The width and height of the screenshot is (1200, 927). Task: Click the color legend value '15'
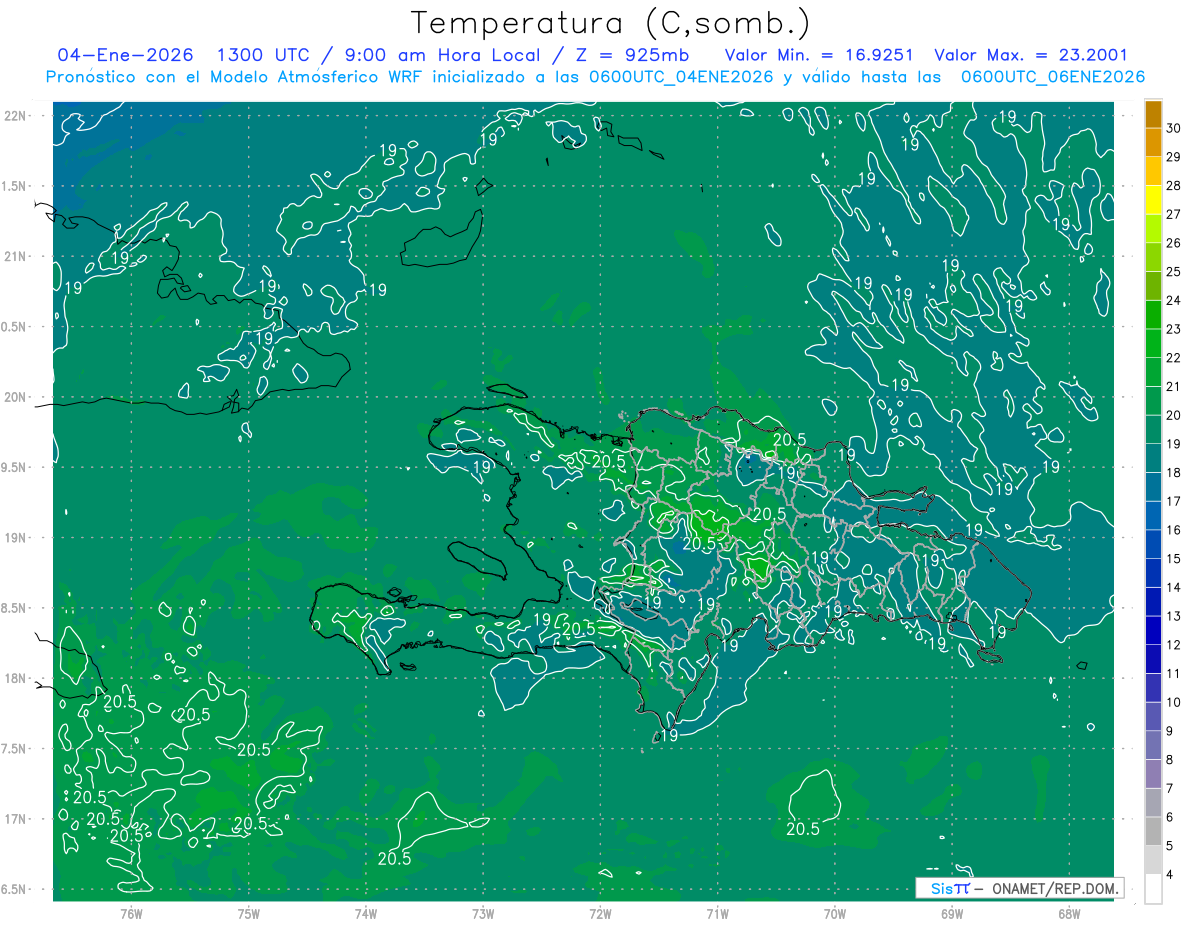click(x=1174, y=559)
